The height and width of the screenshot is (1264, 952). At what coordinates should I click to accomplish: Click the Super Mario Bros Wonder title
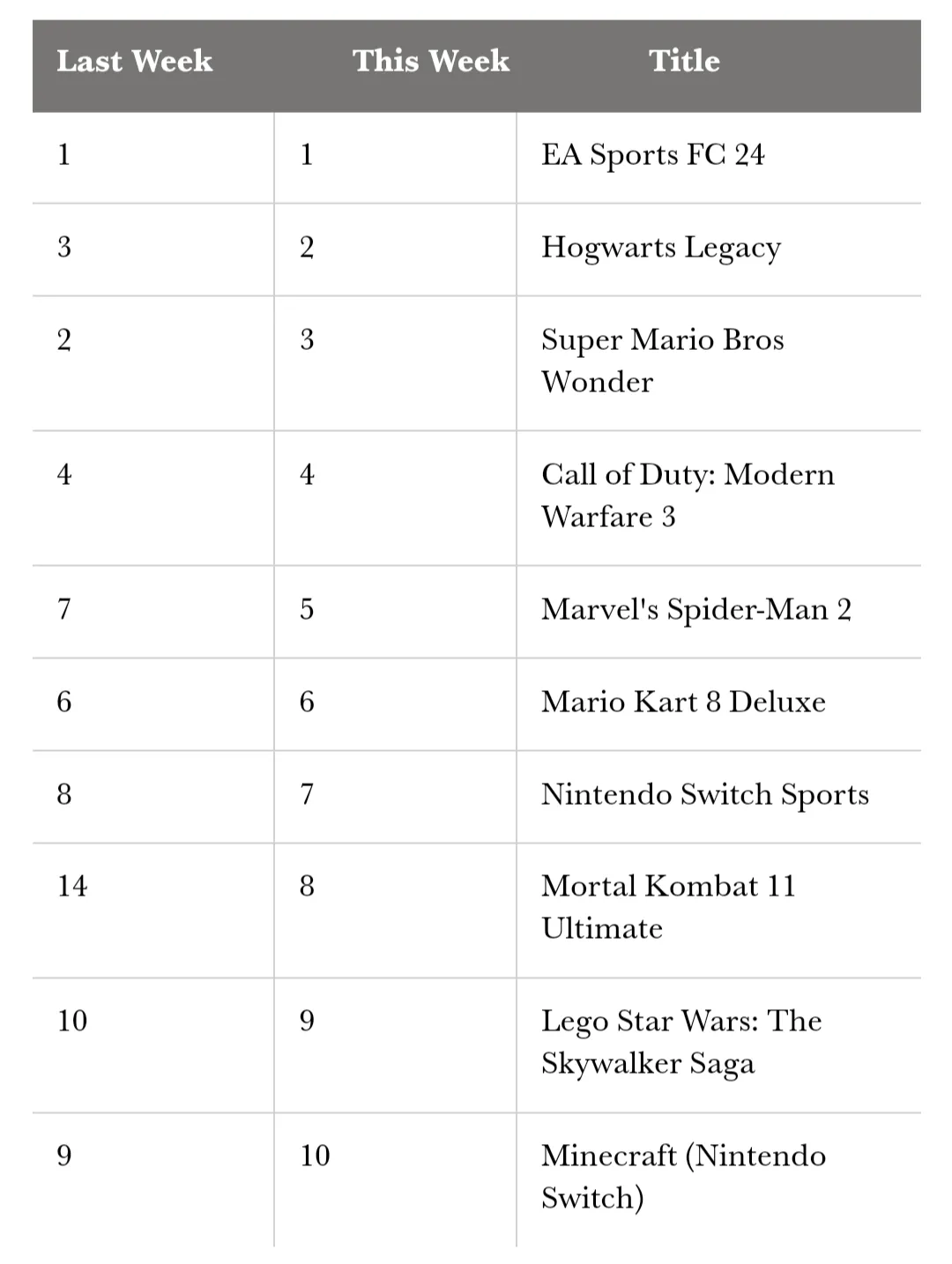pyautogui.click(x=662, y=361)
